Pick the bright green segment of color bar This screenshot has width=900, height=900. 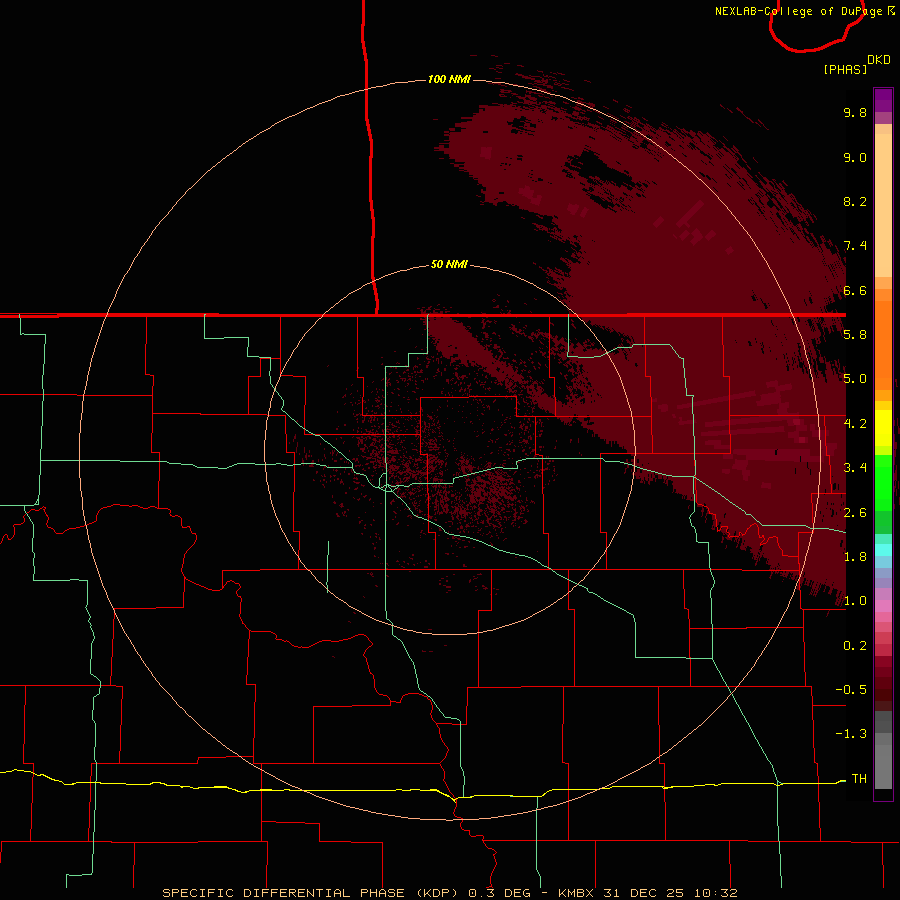(883, 483)
